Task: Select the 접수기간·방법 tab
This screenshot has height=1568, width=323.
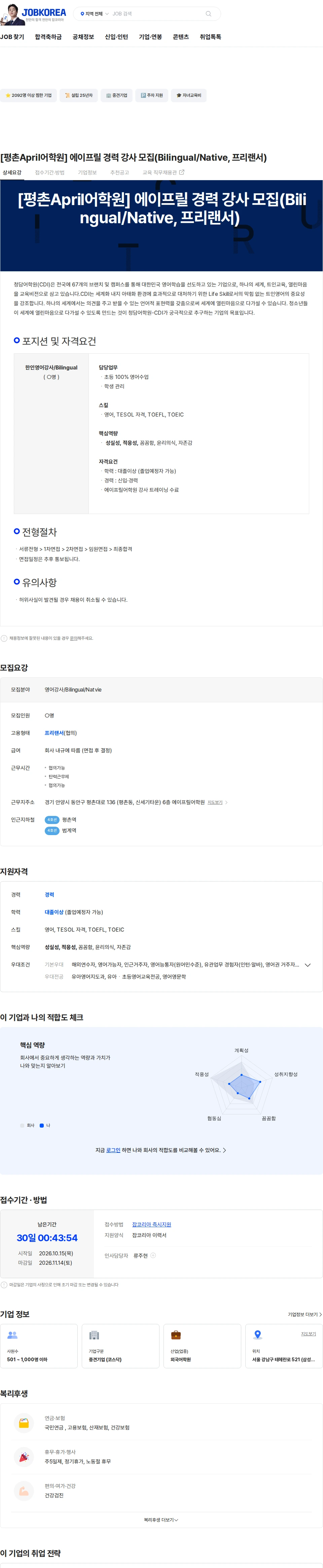Action: point(49,173)
